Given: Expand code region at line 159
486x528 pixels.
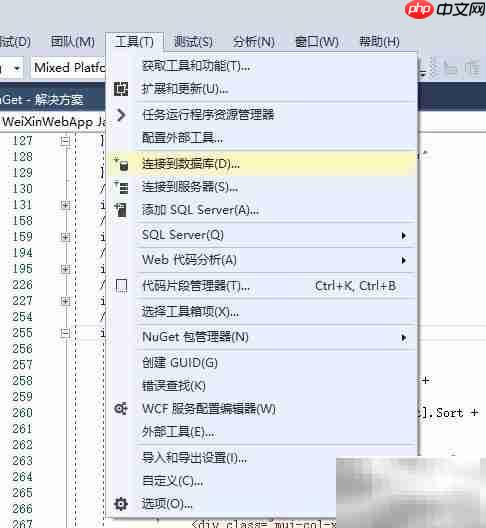Looking at the screenshot, I should (65, 237).
